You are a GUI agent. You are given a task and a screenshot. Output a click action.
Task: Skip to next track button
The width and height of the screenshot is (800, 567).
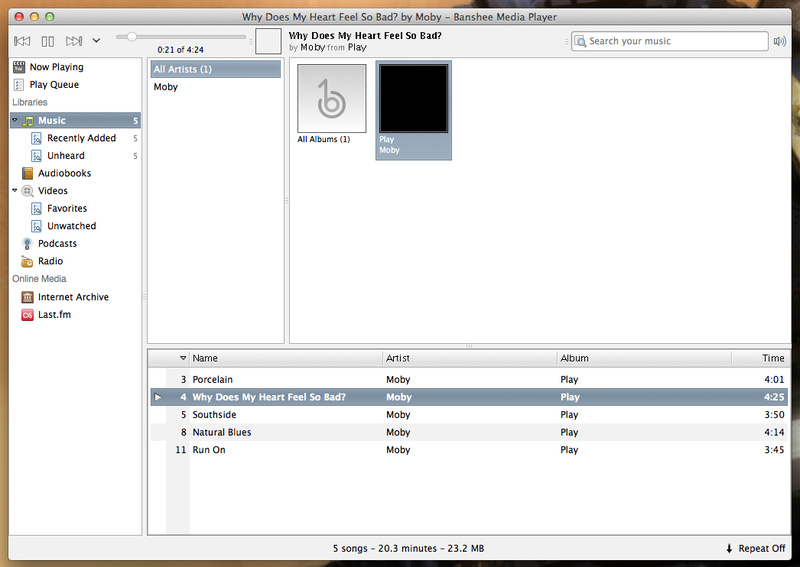coord(74,41)
